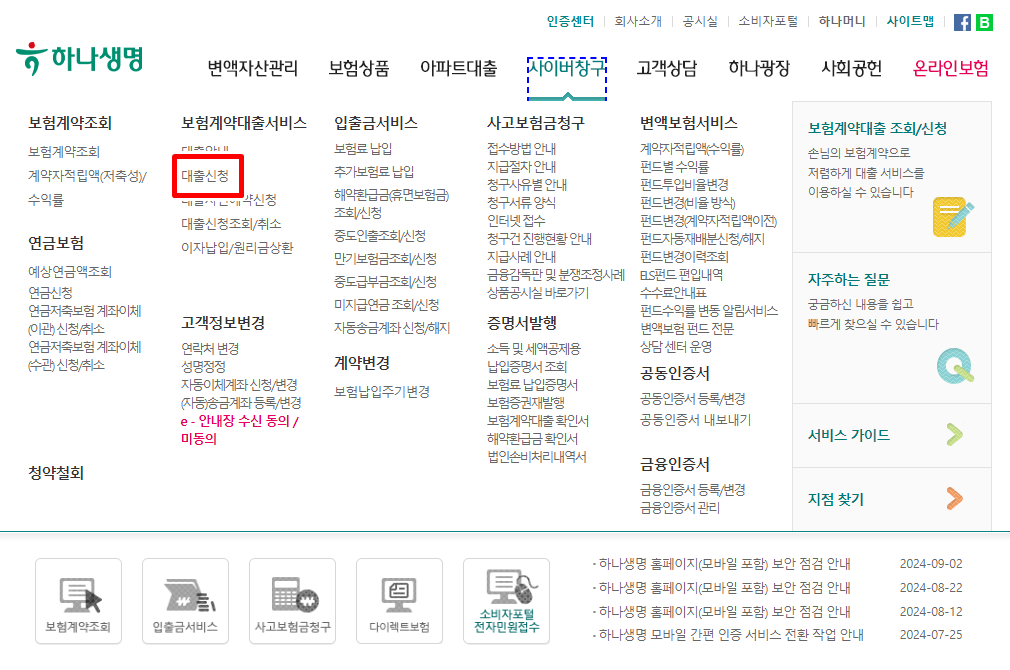1010x670 pixels.
Task: Select 대출신청 under 보험계약대출서비스
Action: point(205,176)
